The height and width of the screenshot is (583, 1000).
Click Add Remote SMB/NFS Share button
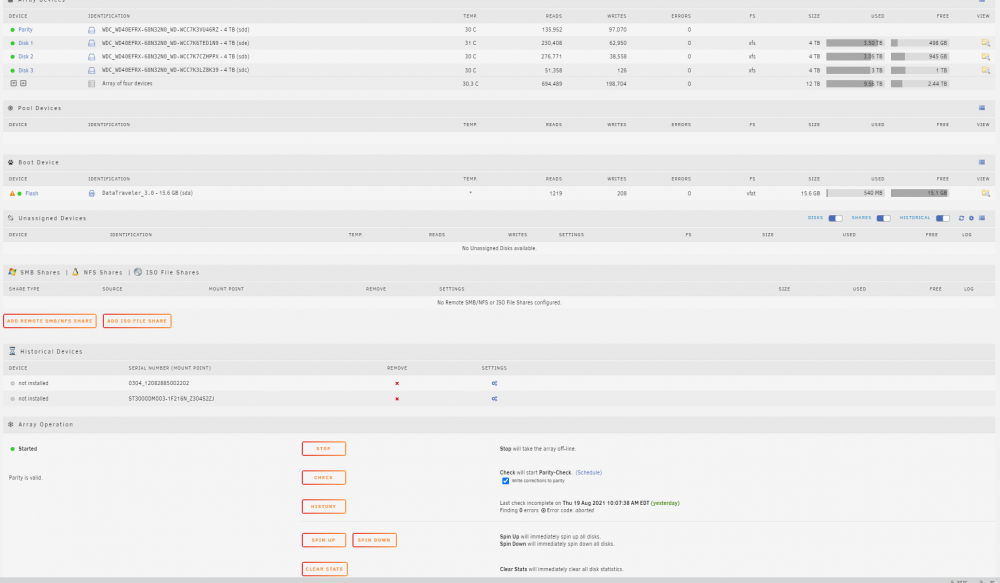(50, 321)
